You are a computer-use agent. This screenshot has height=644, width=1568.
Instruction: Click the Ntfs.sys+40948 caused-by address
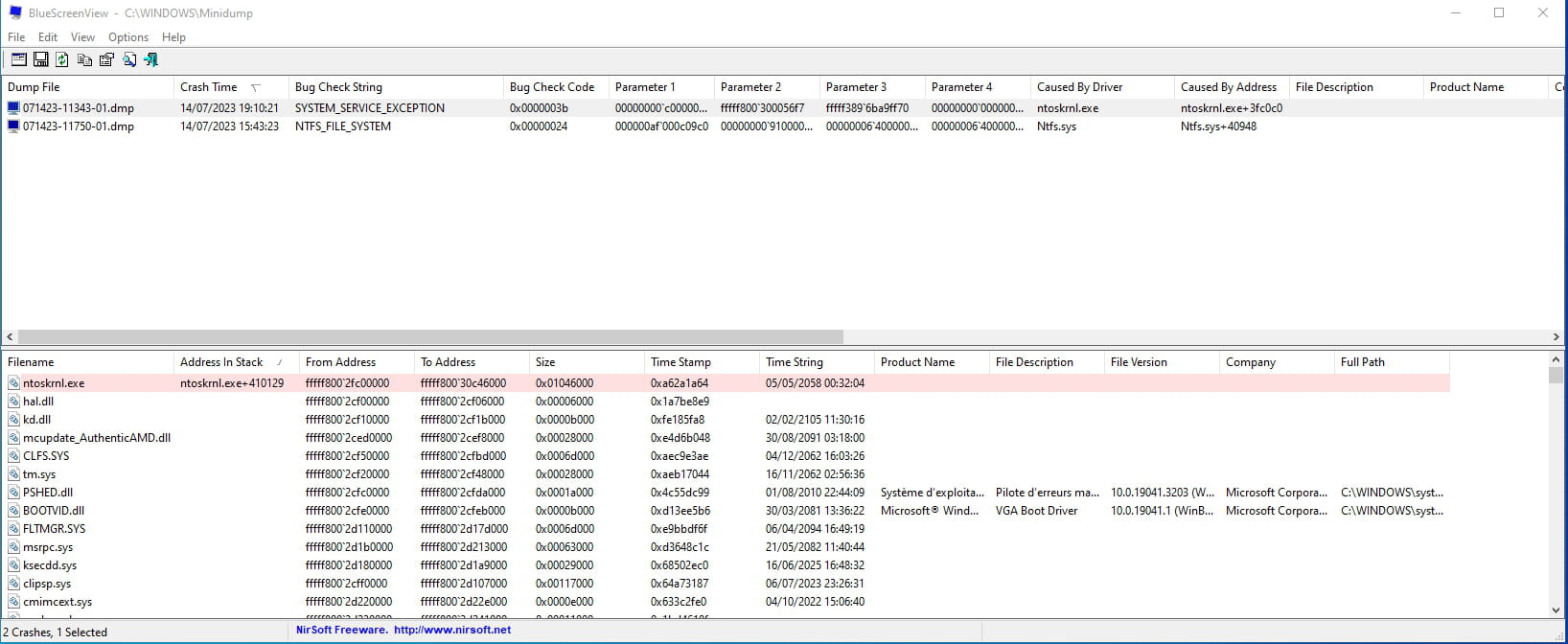coord(1218,126)
